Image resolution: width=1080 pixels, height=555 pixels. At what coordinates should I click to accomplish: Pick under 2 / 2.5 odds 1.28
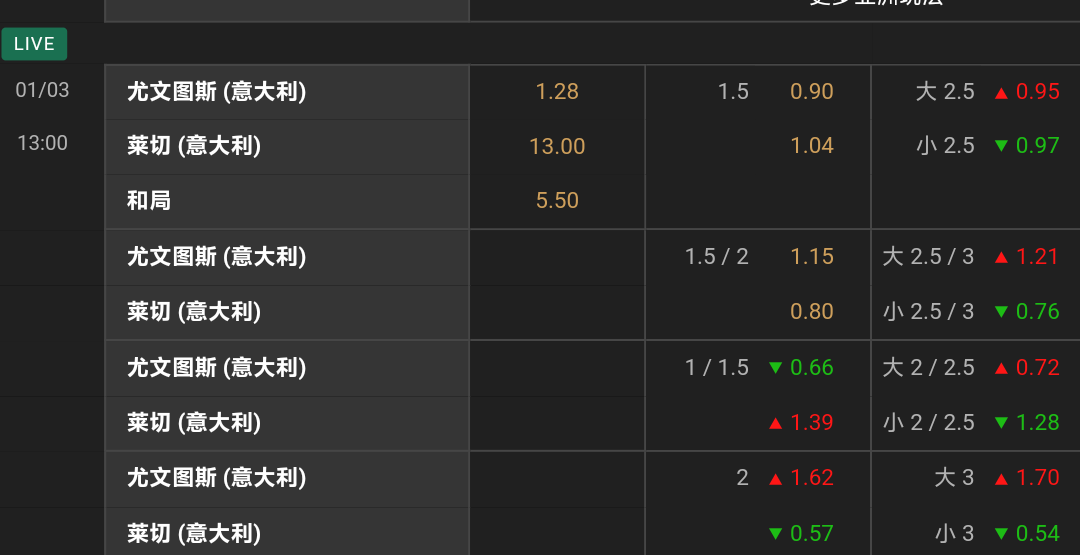coord(1037,422)
